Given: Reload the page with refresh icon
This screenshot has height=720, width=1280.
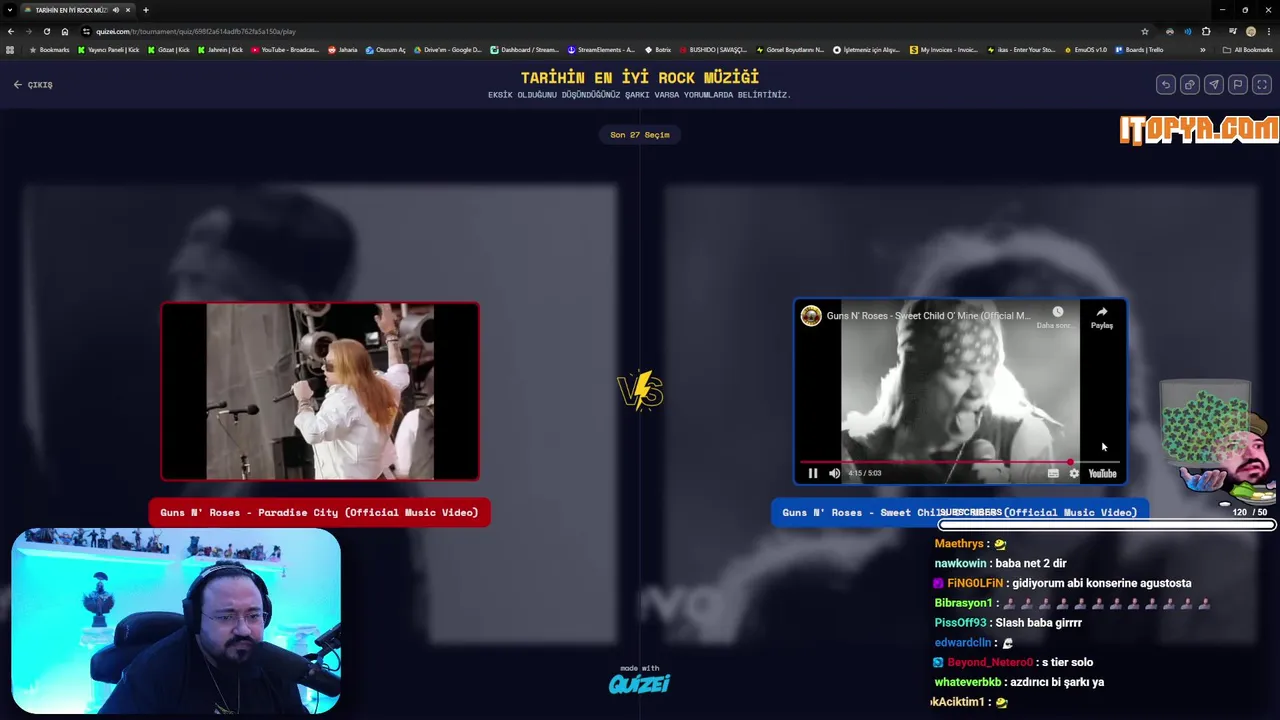Looking at the screenshot, I should [46, 31].
